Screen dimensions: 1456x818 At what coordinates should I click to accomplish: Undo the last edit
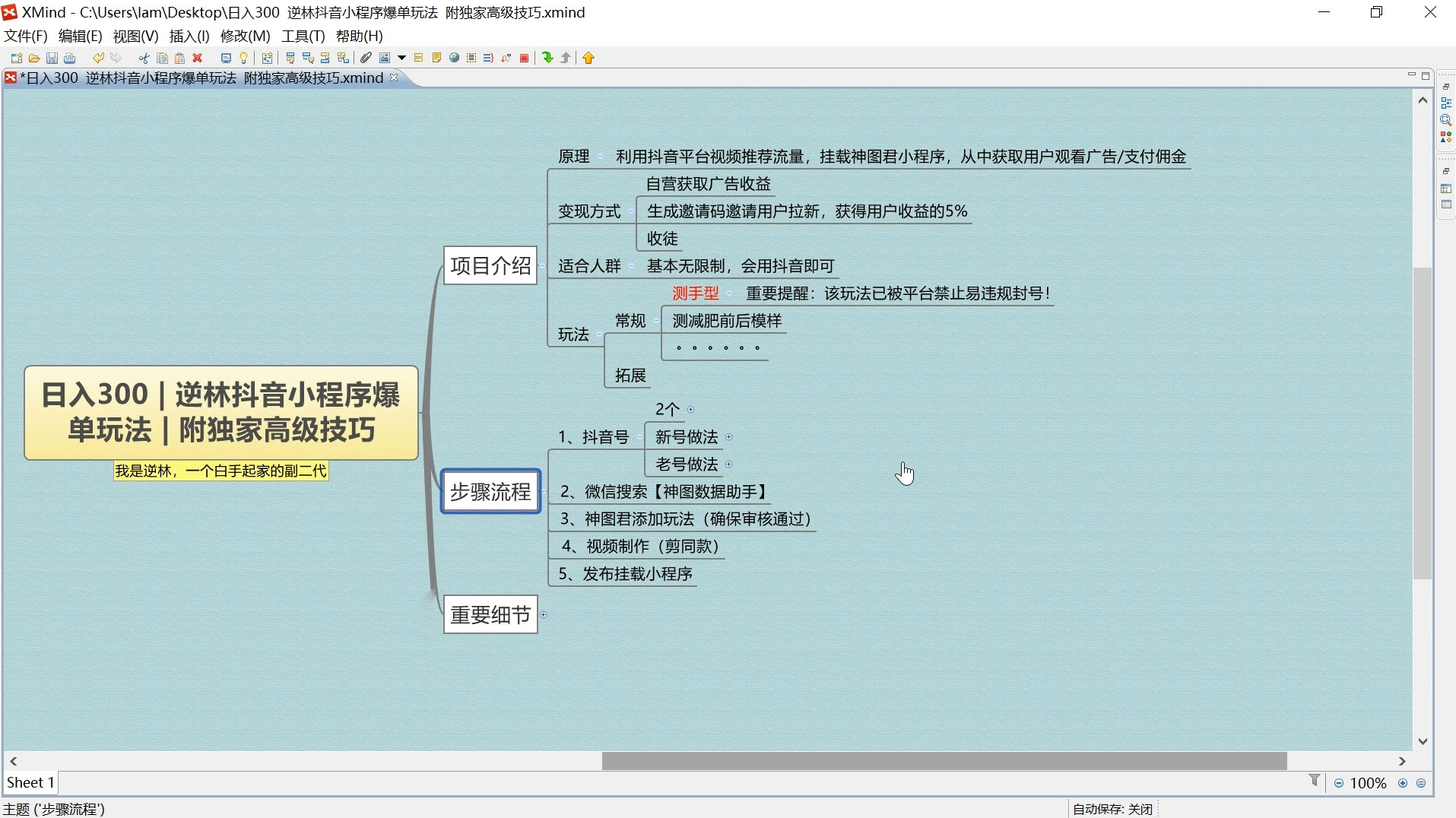(x=97, y=58)
